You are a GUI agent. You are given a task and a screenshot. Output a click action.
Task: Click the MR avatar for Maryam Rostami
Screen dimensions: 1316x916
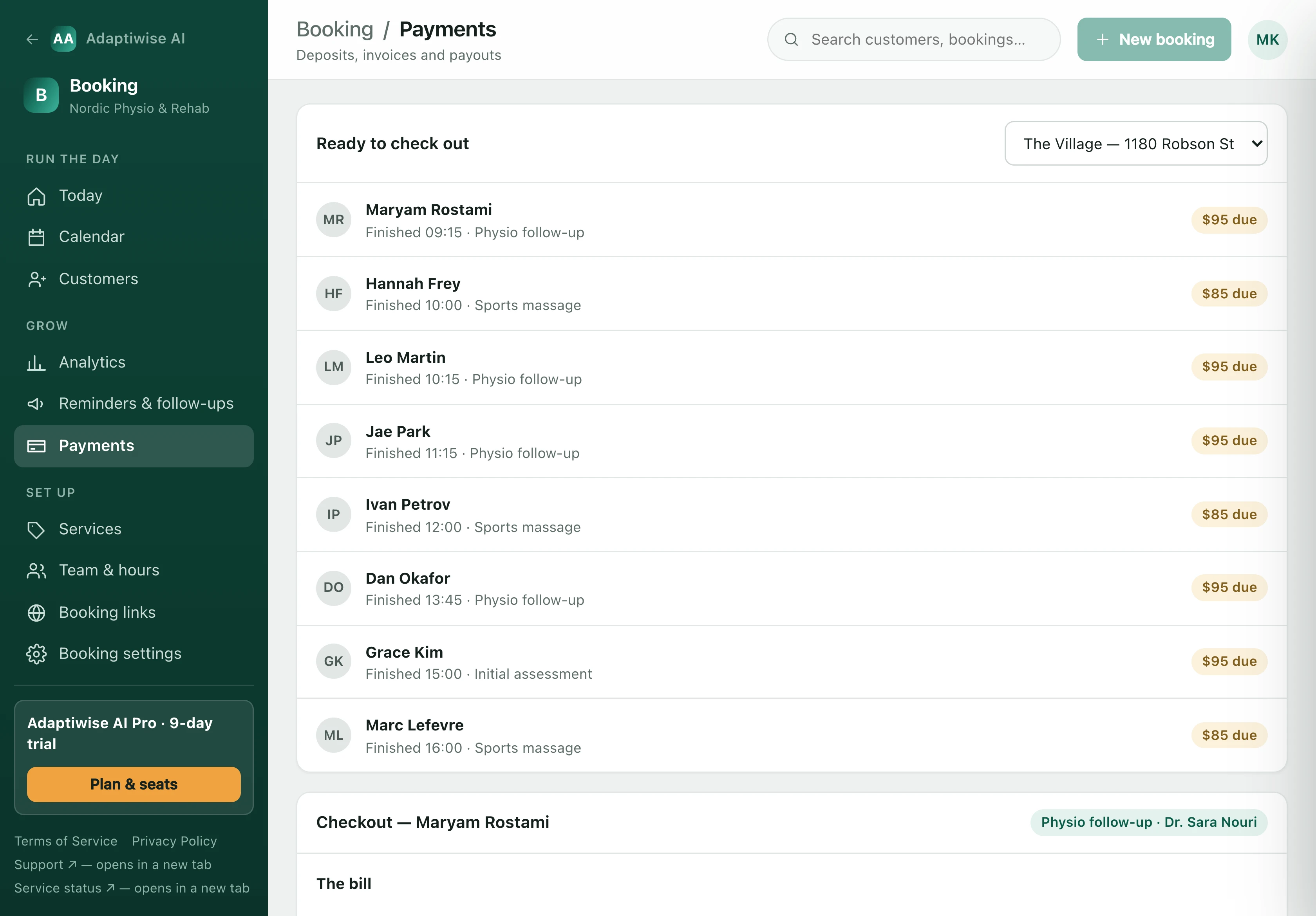click(334, 219)
